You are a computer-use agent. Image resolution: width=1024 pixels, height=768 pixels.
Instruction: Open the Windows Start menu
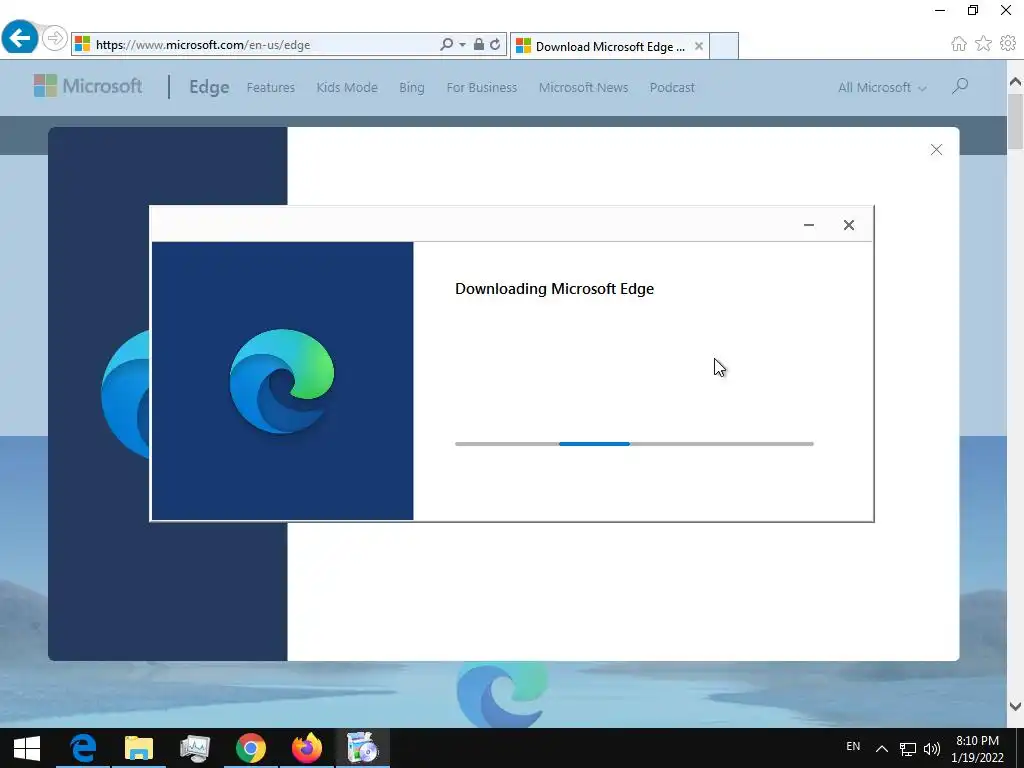coord(27,748)
